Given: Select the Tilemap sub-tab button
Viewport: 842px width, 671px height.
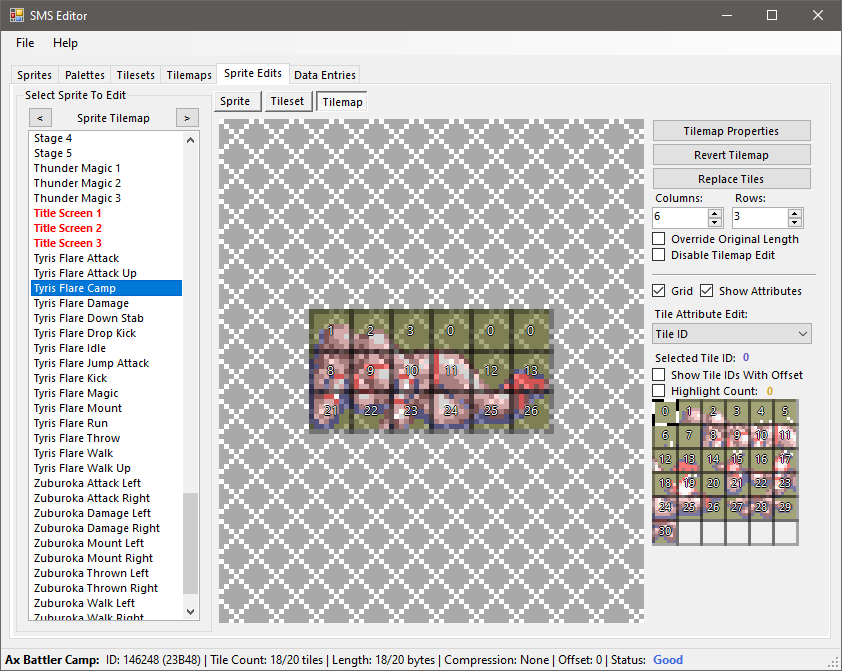Looking at the screenshot, I should [342, 101].
